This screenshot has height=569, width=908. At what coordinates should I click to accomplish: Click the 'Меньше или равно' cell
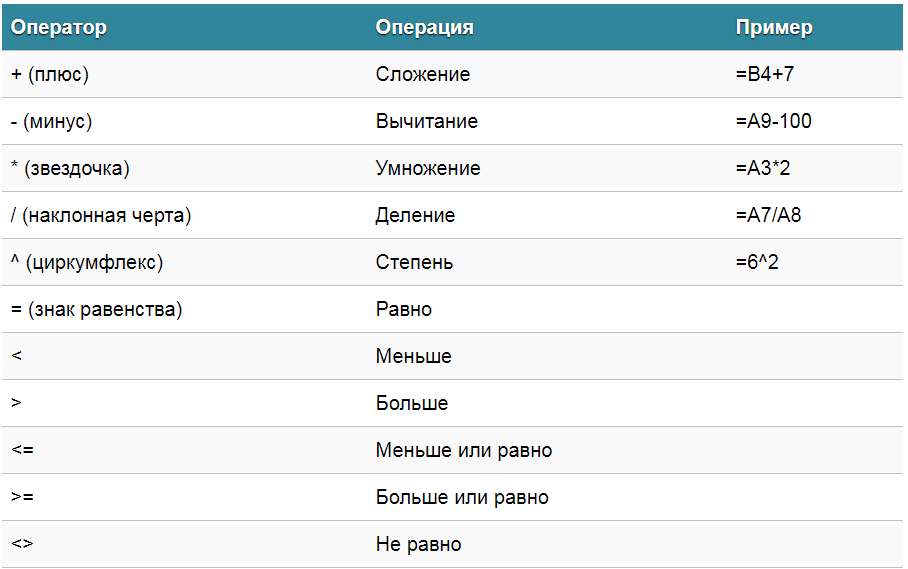[464, 450]
